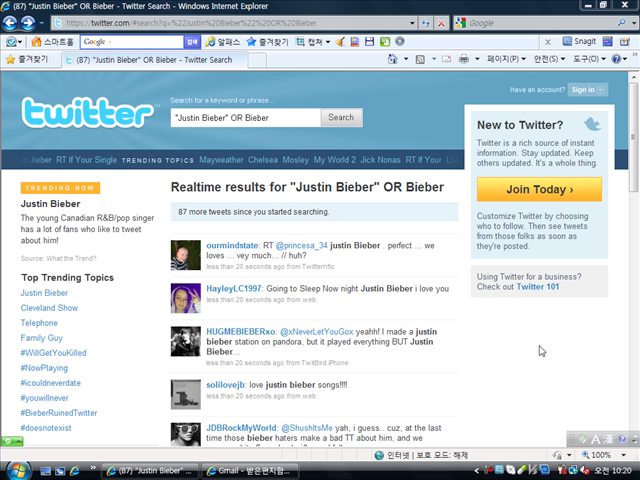The image size is (640, 480).
Task: Click the Twitter Search button
Action: (x=341, y=118)
